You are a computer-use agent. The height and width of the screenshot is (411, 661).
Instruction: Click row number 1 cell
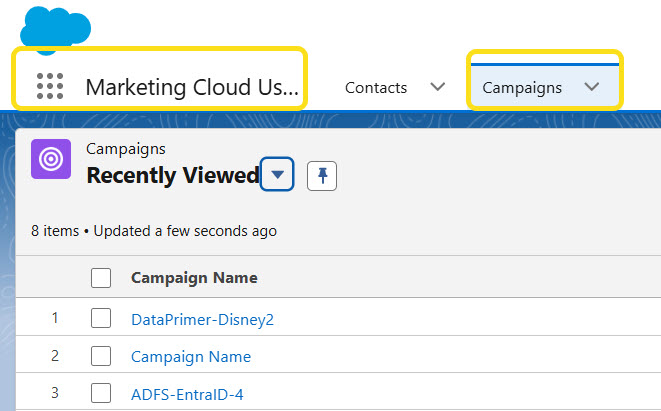click(55, 318)
